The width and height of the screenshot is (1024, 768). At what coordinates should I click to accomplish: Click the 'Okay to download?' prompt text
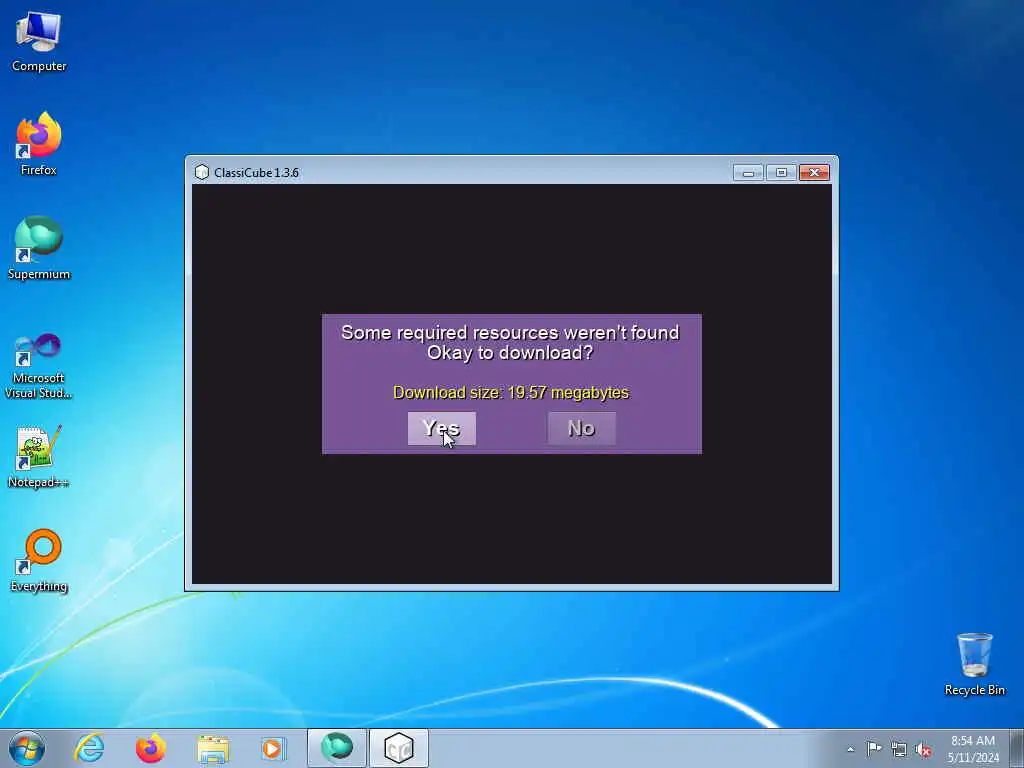(x=510, y=353)
